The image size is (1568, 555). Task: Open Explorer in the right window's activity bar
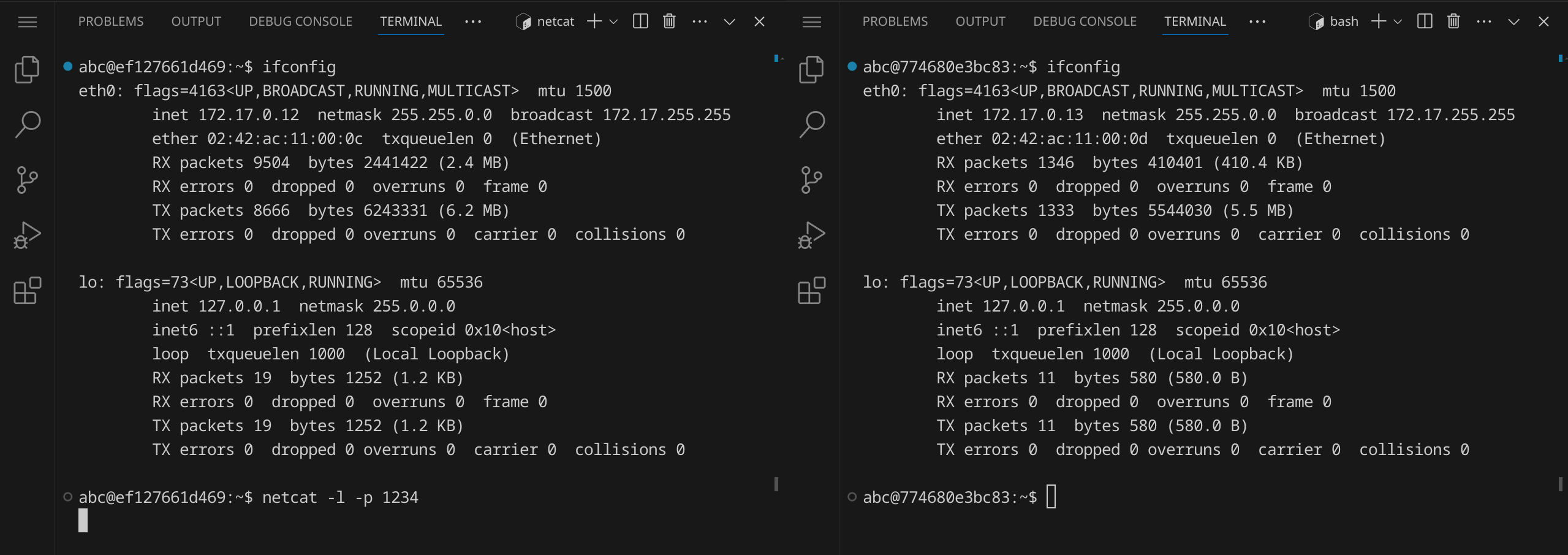coord(811,69)
